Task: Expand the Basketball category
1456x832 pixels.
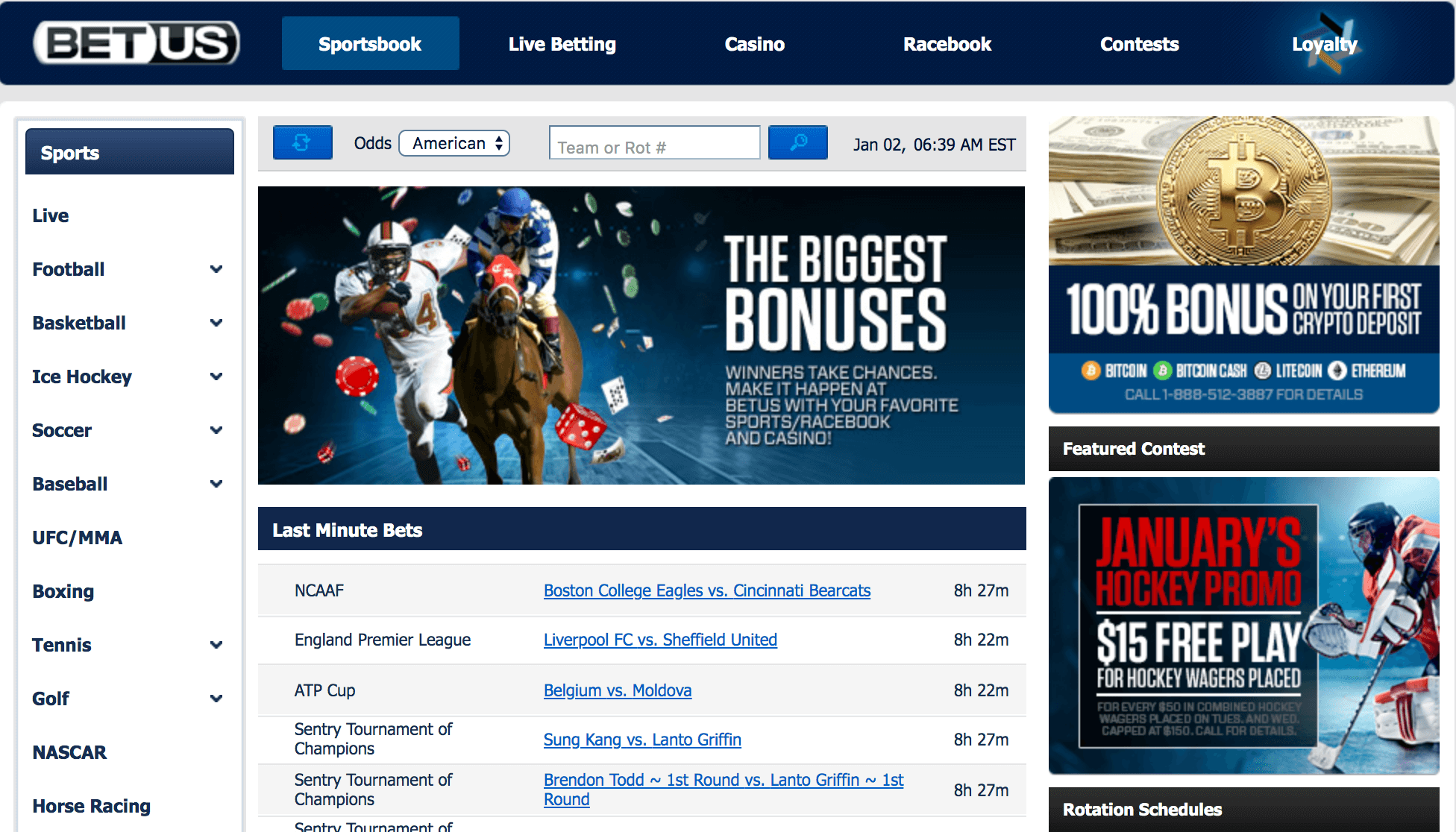Action: (x=216, y=323)
